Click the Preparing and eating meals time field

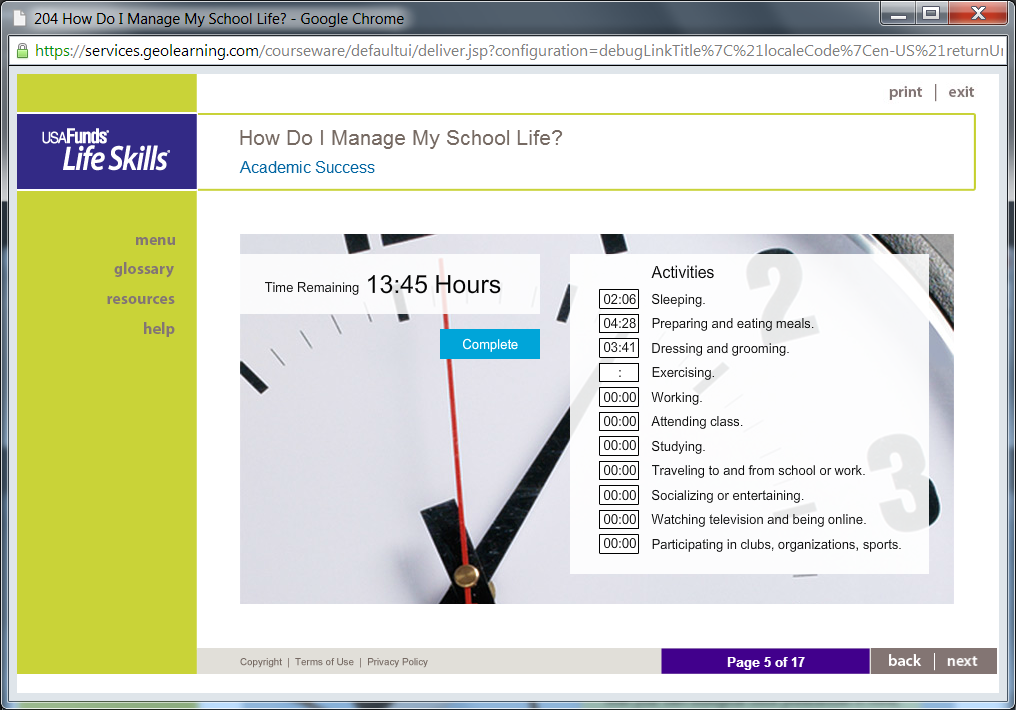[x=619, y=323]
